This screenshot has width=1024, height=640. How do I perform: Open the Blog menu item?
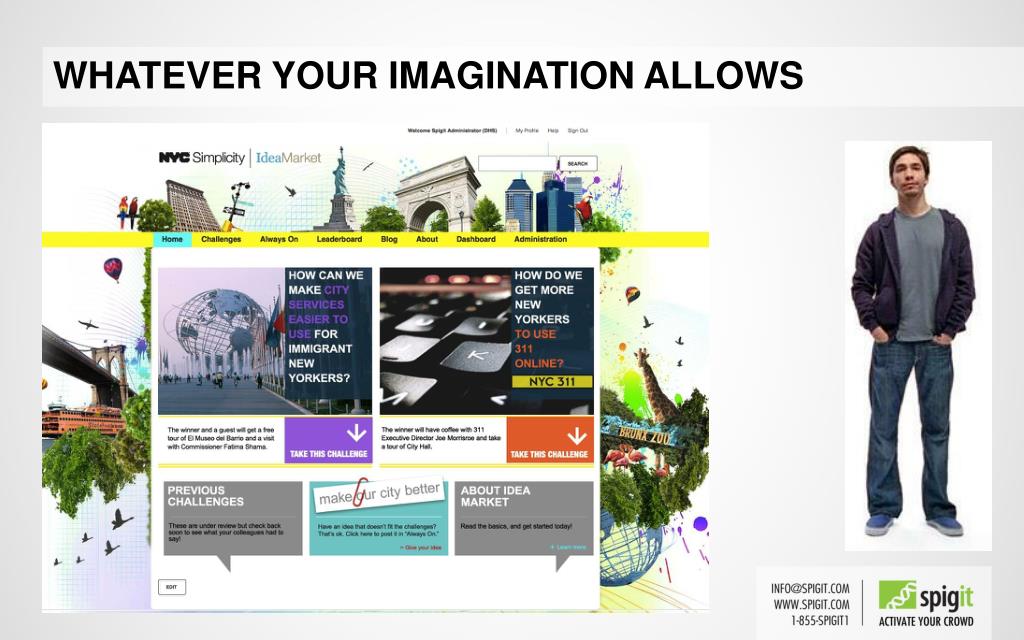[389, 240]
